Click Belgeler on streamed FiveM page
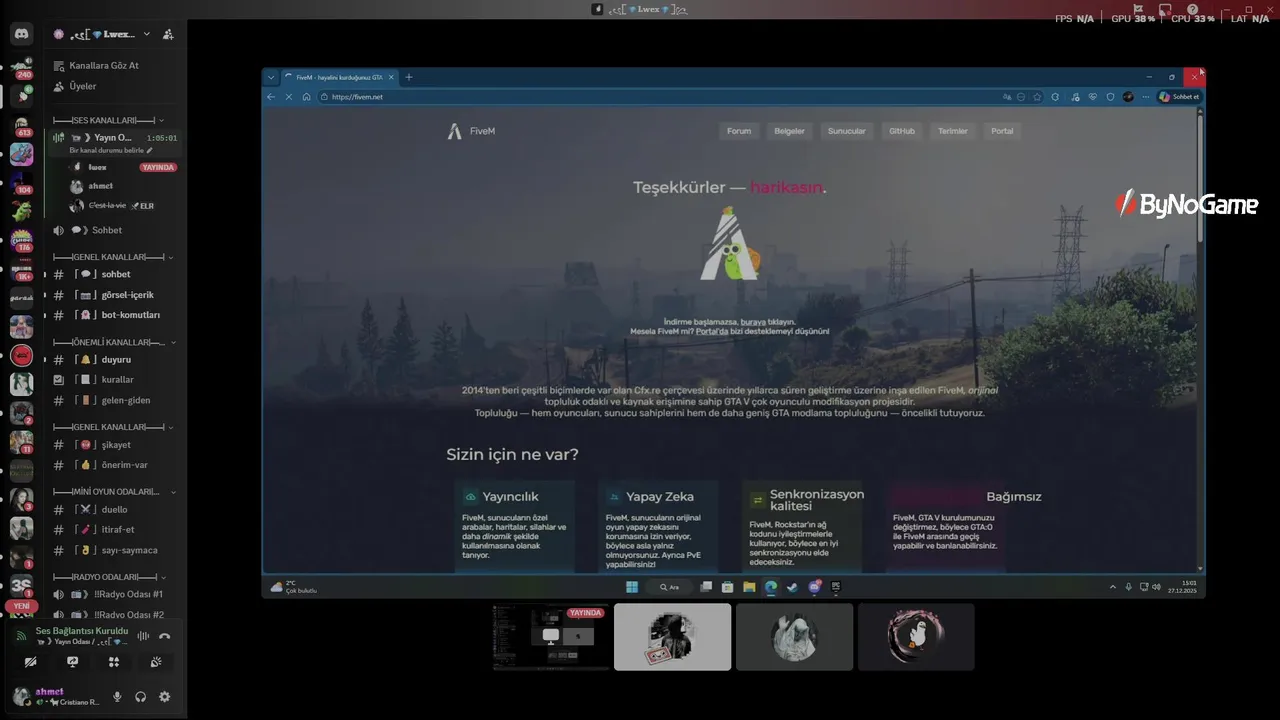Screen dimensions: 1280x720 789,131
